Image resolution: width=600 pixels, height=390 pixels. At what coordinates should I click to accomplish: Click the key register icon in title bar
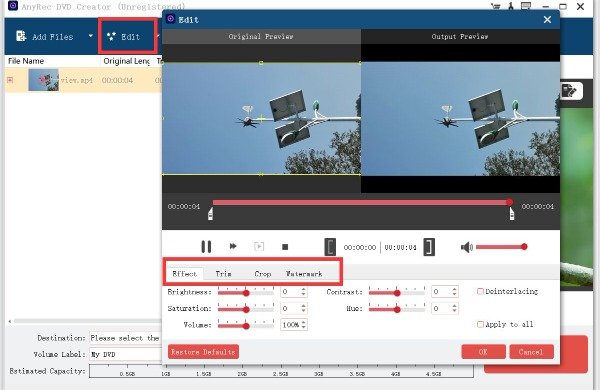click(x=511, y=6)
